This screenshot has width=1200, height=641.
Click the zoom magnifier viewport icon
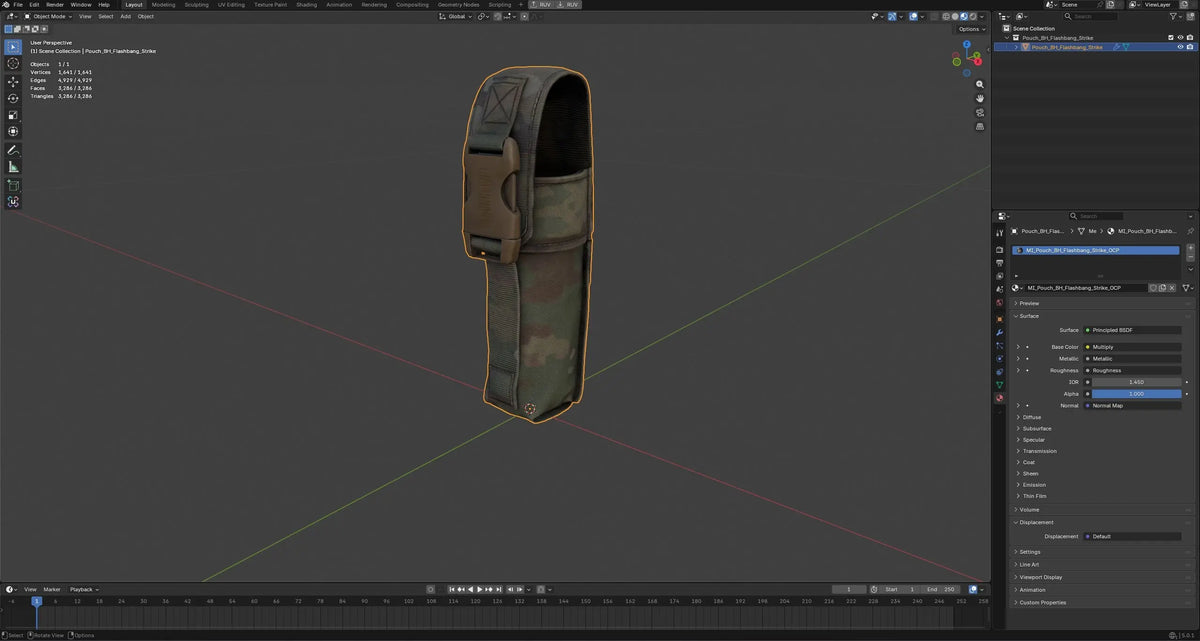980,85
